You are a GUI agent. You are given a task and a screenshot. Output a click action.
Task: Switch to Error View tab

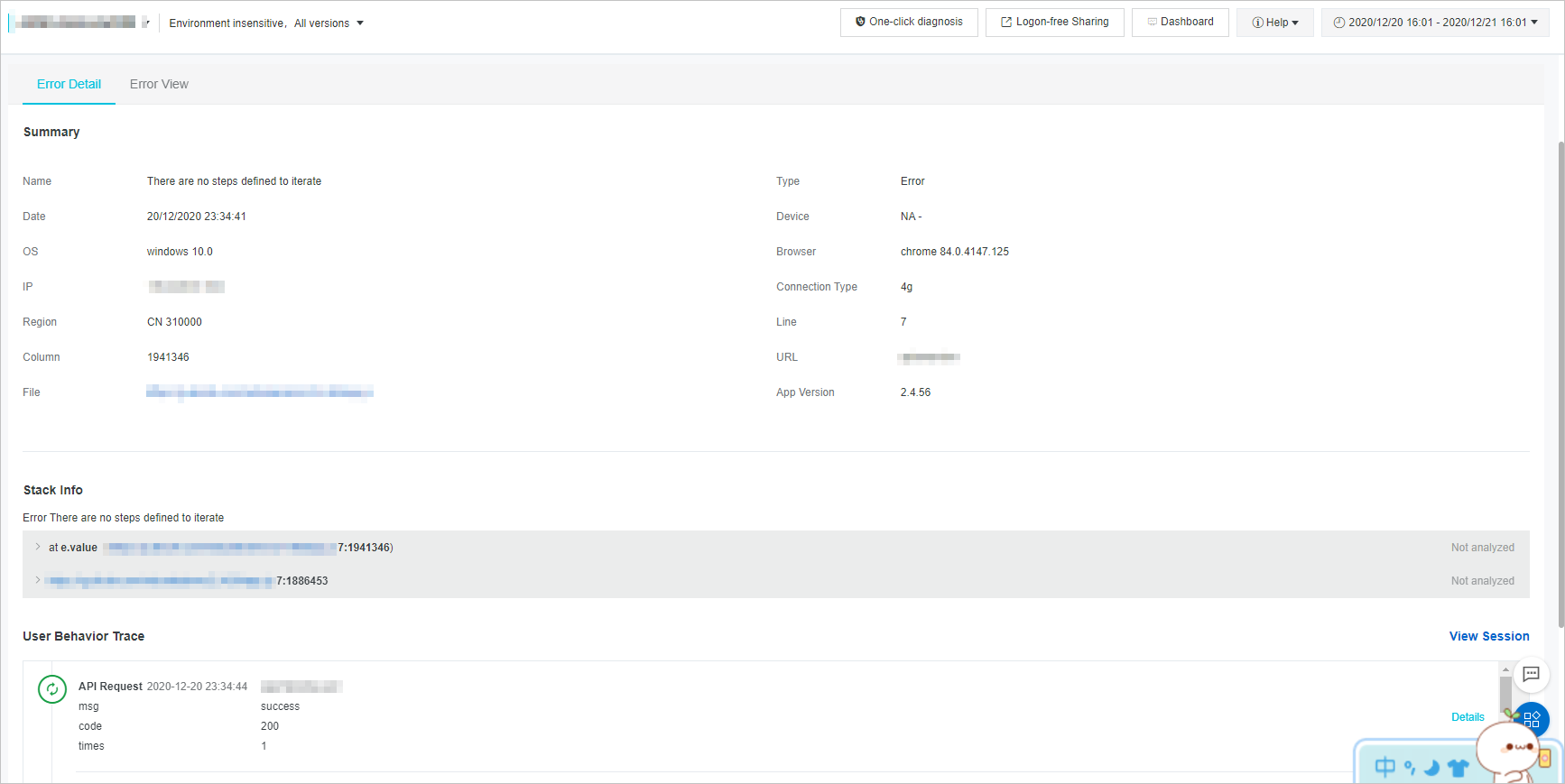[x=159, y=84]
